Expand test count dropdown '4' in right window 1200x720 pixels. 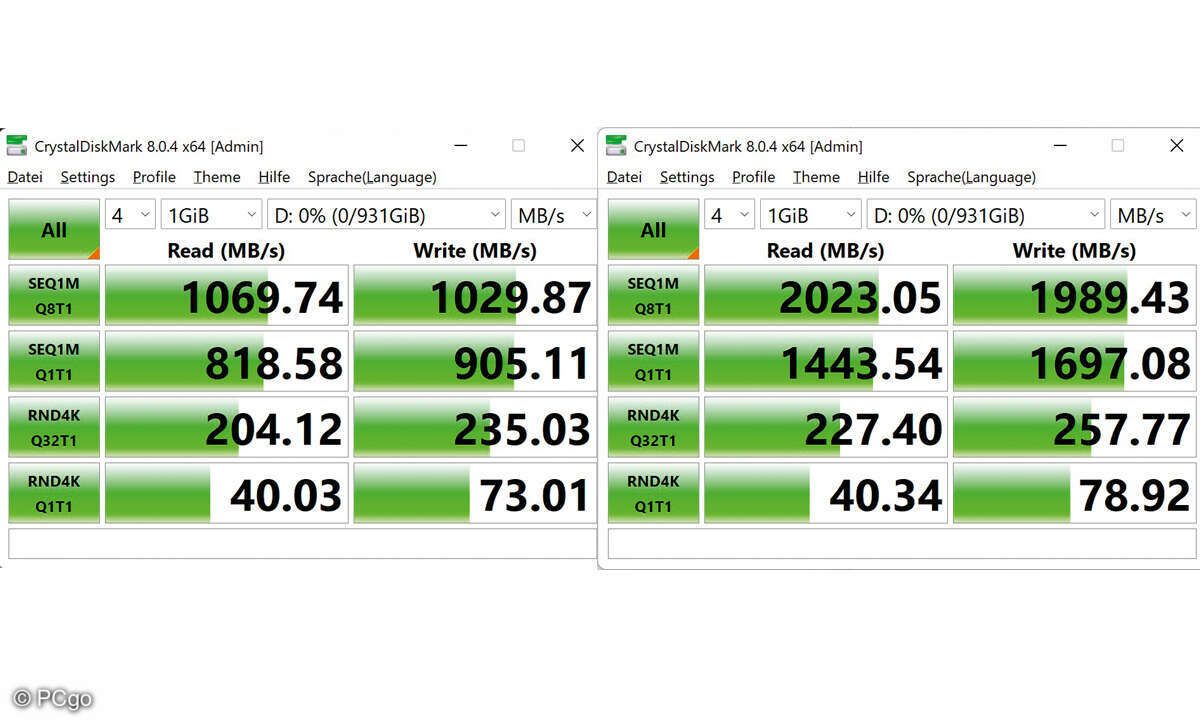click(x=729, y=215)
